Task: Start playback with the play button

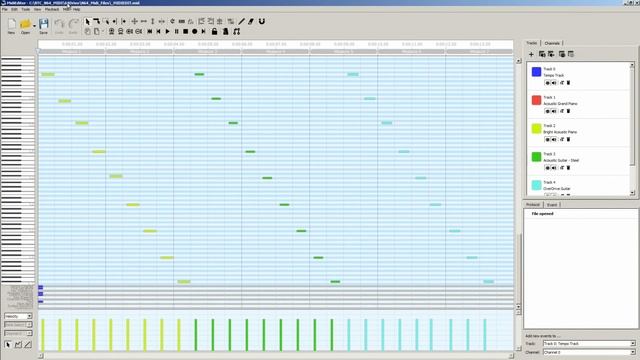Action: (x=168, y=31)
